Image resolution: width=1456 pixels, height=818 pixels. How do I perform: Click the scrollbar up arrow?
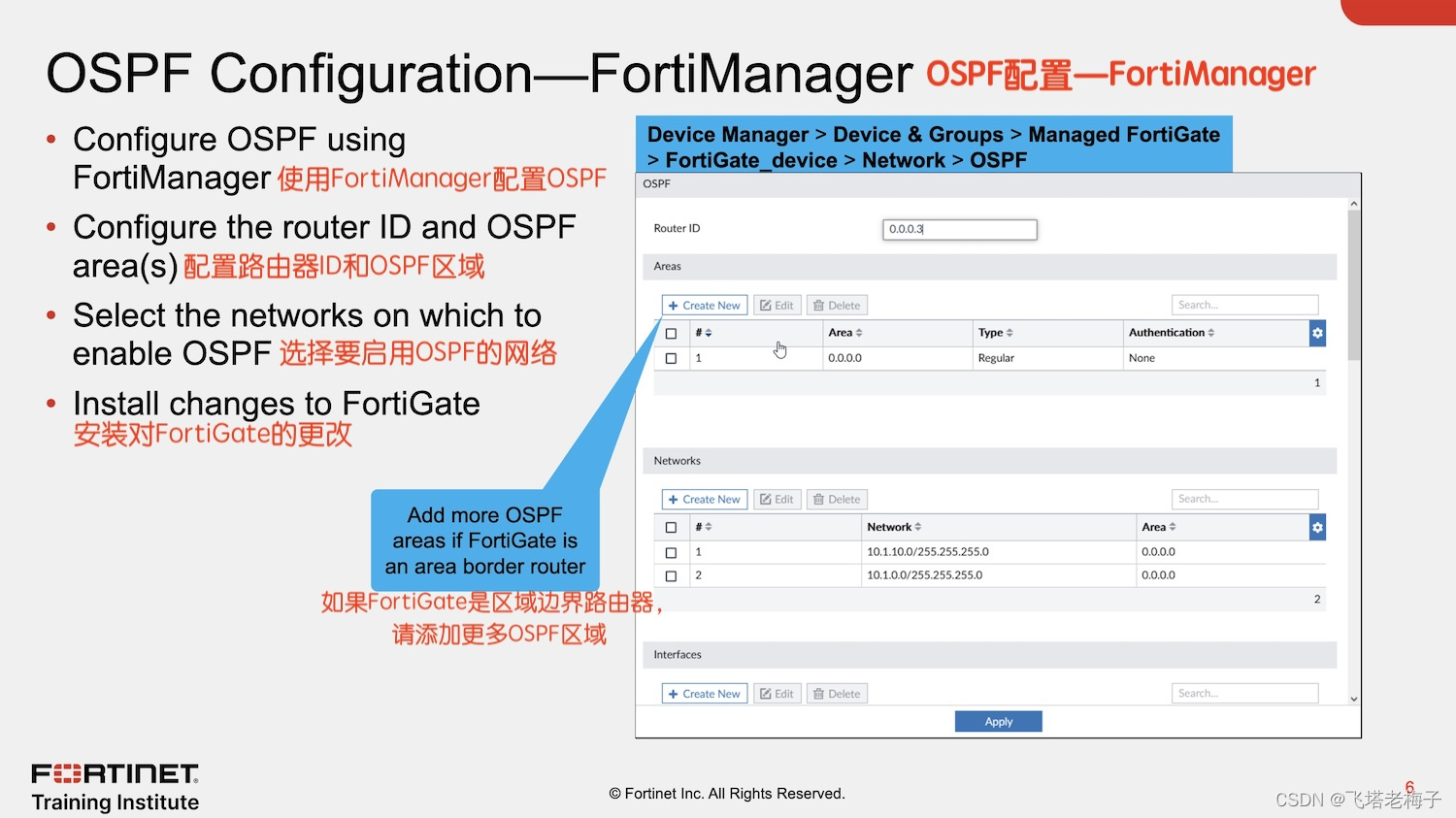pyautogui.click(x=1353, y=204)
